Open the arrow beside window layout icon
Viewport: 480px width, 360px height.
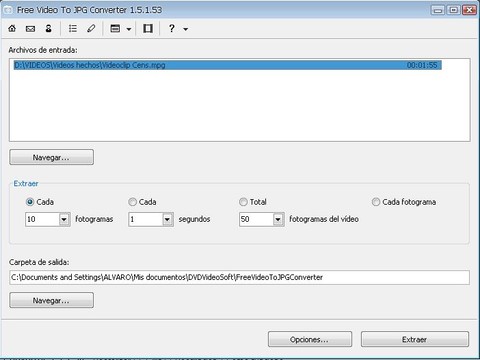129,29
